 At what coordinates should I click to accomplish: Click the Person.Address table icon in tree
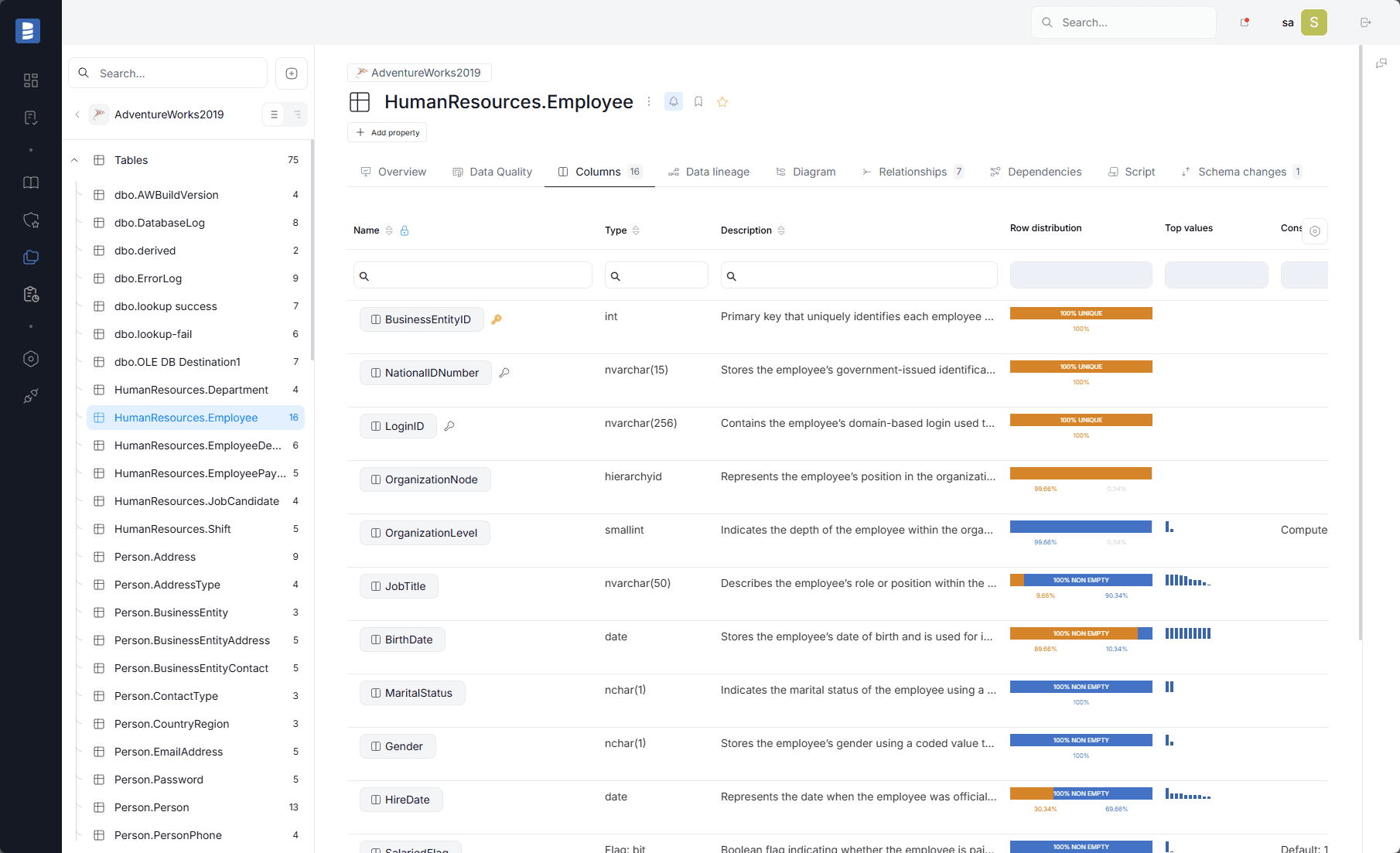[x=99, y=557]
